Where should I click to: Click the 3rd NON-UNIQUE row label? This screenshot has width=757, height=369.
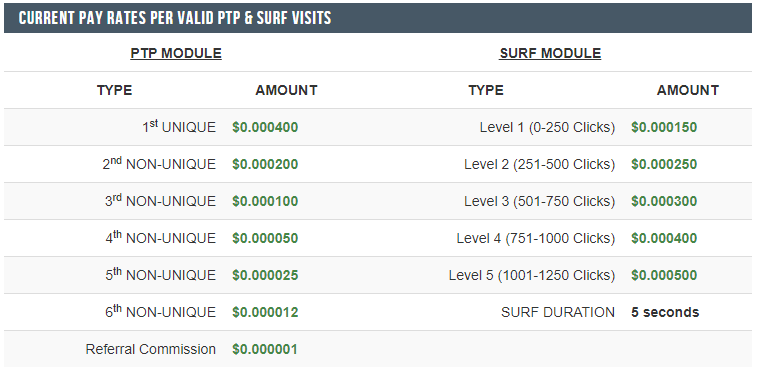tap(160, 200)
